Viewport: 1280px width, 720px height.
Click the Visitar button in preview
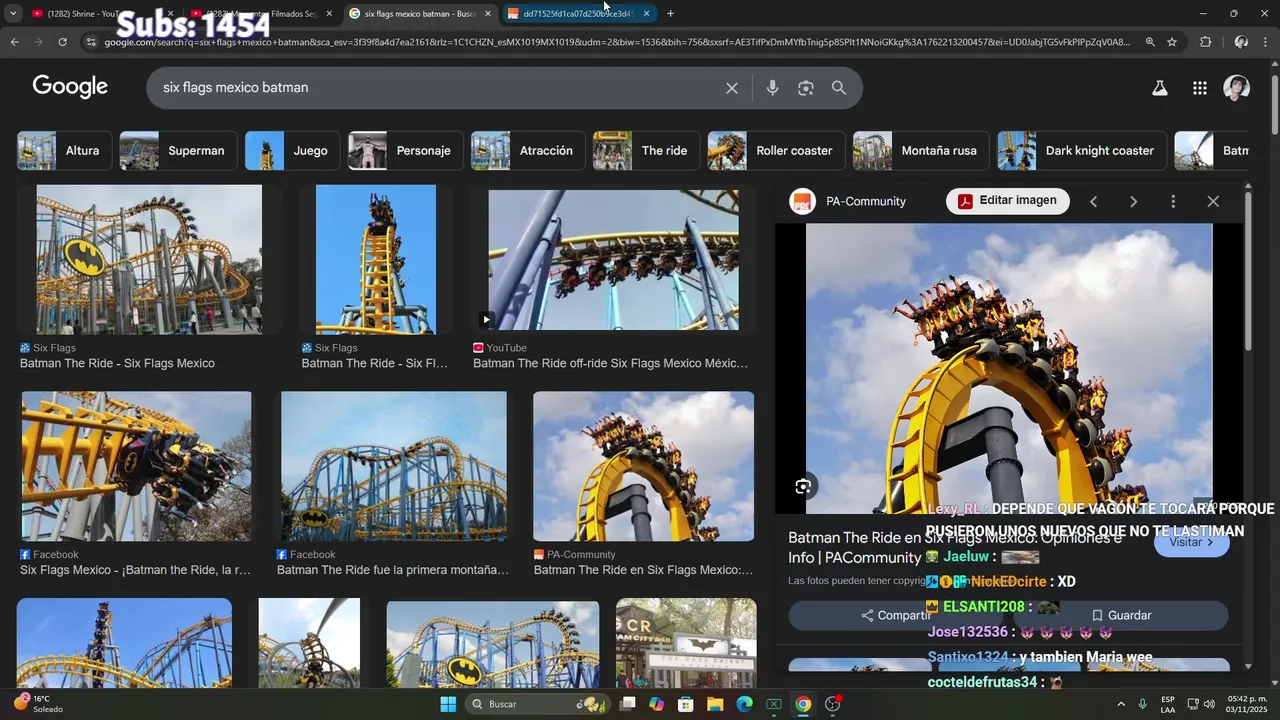point(1191,542)
